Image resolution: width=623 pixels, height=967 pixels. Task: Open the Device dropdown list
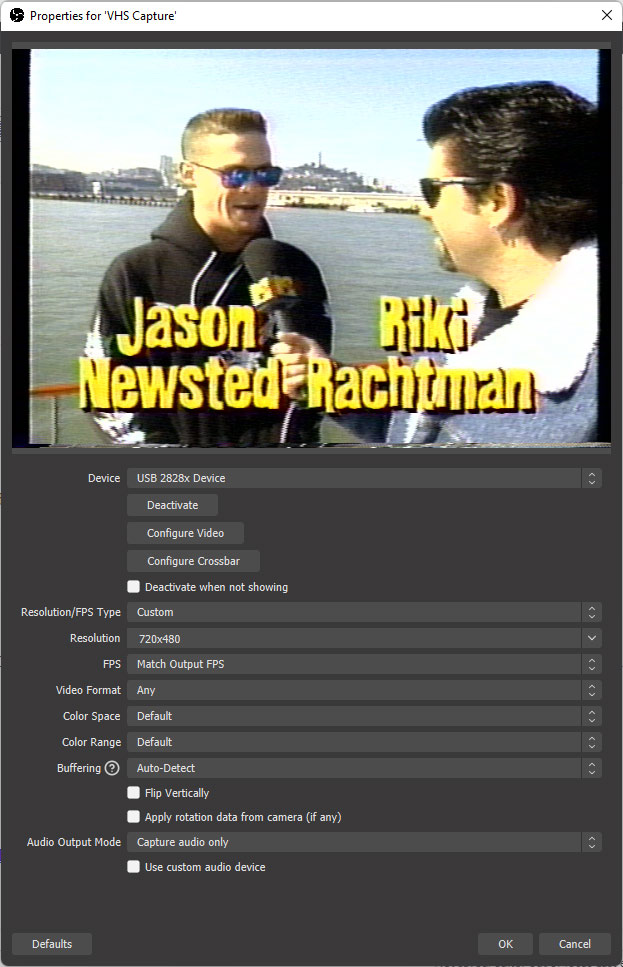364,478
